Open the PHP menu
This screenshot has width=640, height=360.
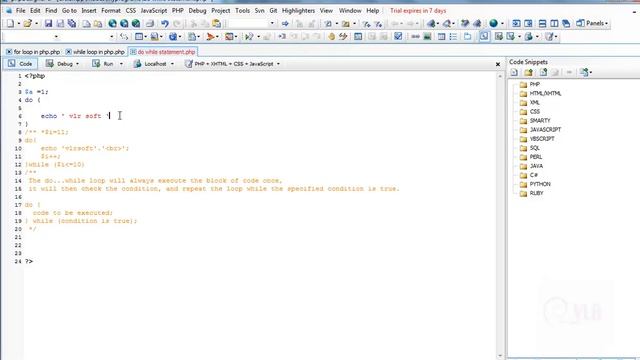(177, 11)
